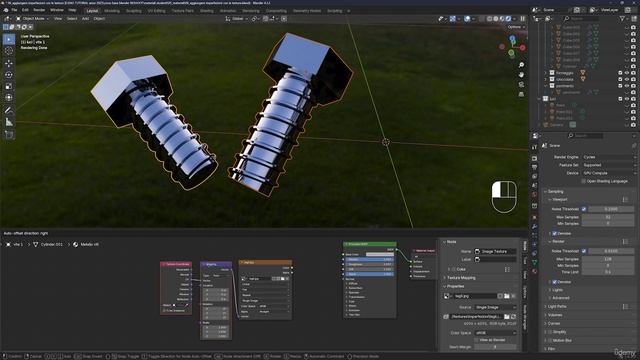Image resolution: width=640 pixels, height=360 pixels.
Task: Adjust the Metallic slider on Principled BSDF
Action: click(x=370, y=259)
